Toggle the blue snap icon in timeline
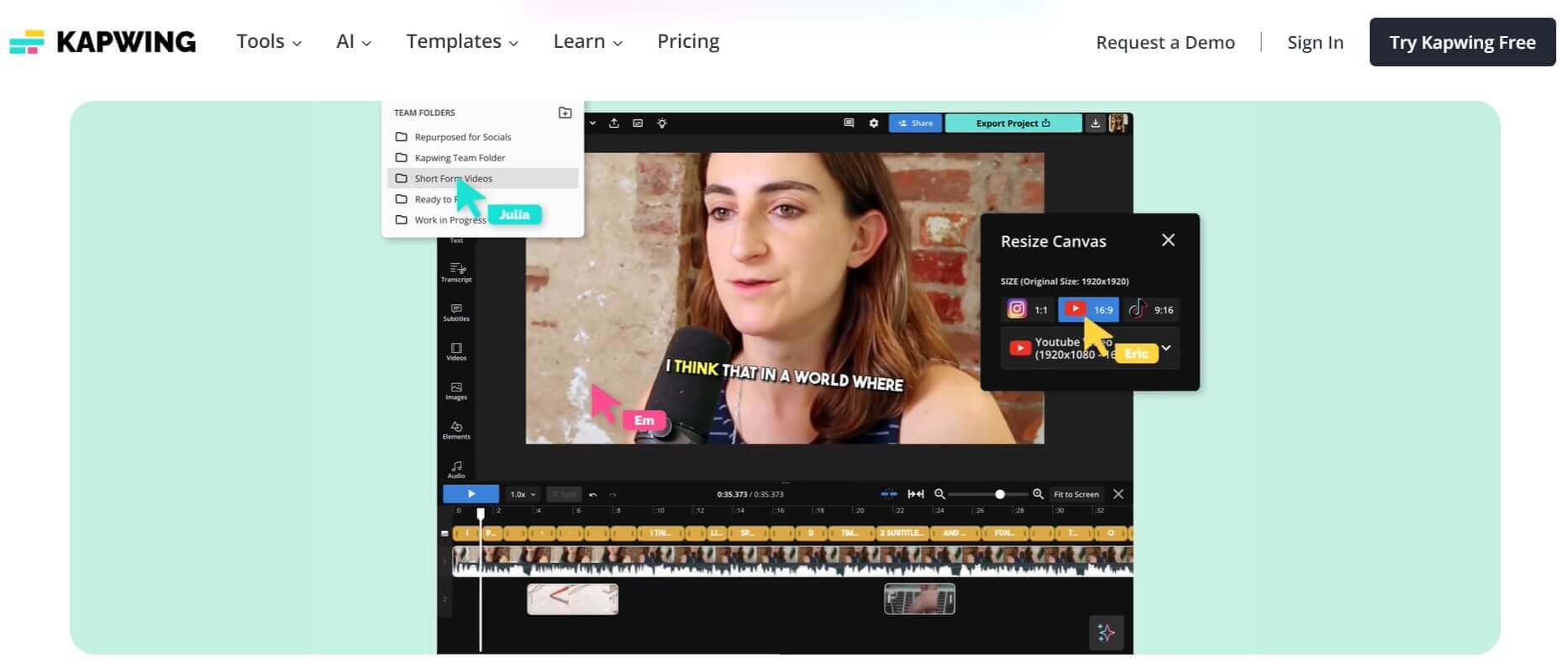This screenshot has width=1568, height=668. [x=888, y=494]
